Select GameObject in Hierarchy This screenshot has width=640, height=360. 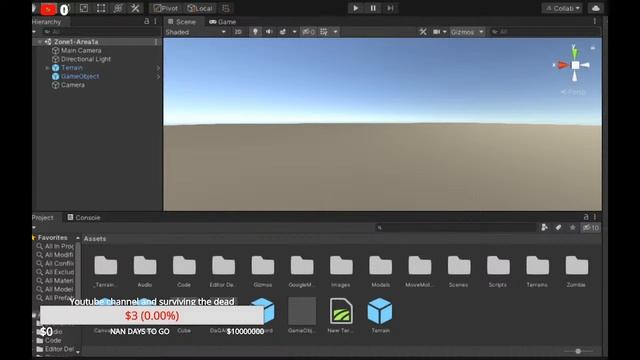80,76
